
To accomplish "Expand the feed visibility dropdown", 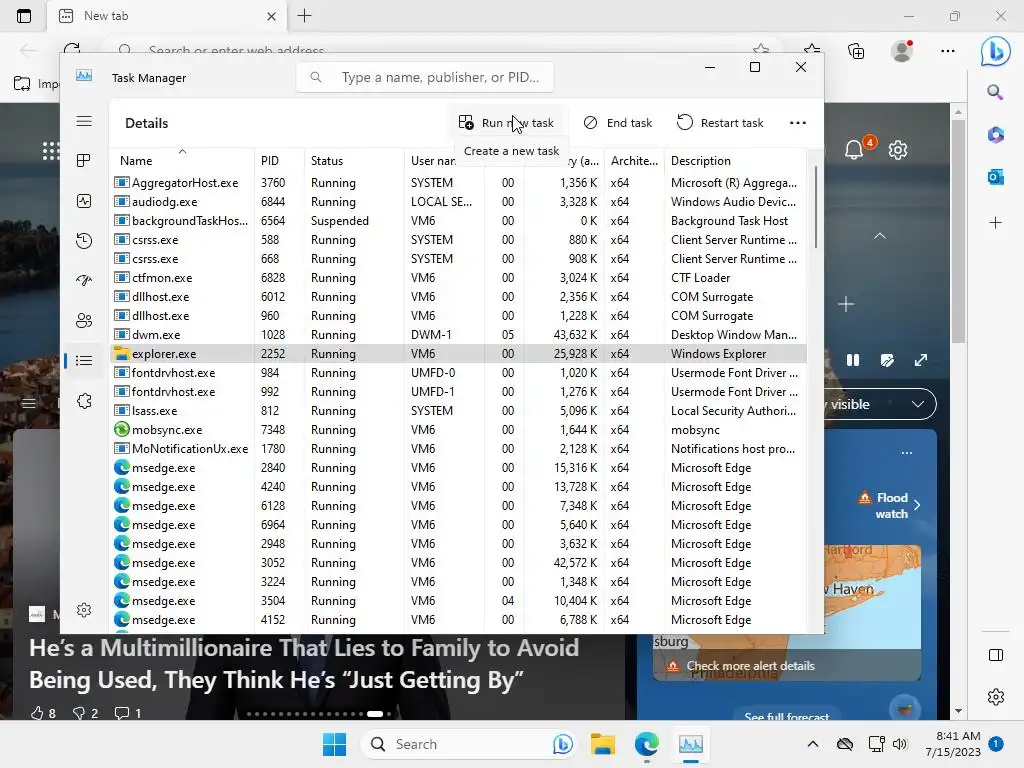I will pos(917,404).
